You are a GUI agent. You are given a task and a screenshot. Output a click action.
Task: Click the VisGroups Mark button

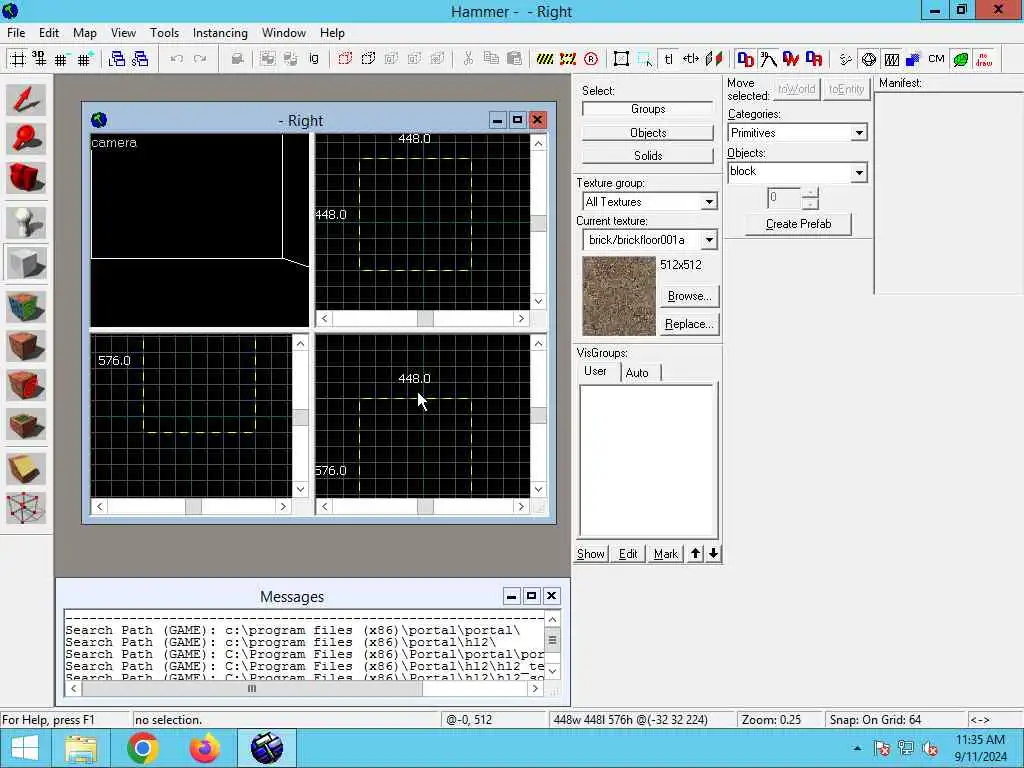coord(665,554)
